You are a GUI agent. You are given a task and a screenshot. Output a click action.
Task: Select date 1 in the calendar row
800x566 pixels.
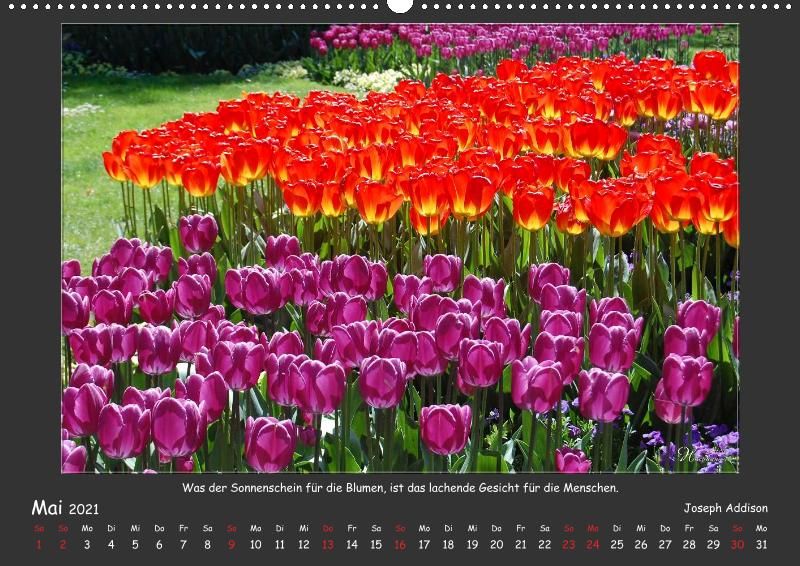[x=39, y=545]
